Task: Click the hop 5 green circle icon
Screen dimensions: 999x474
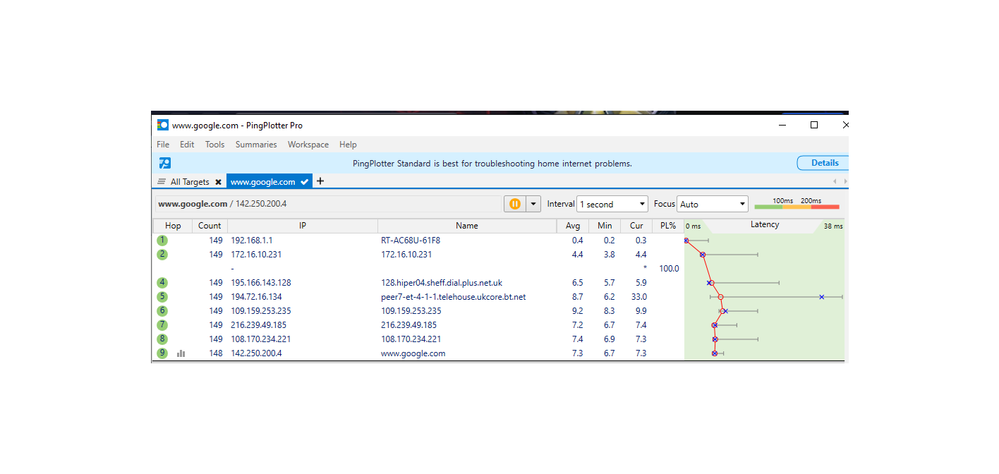Action: pos(162,297)
